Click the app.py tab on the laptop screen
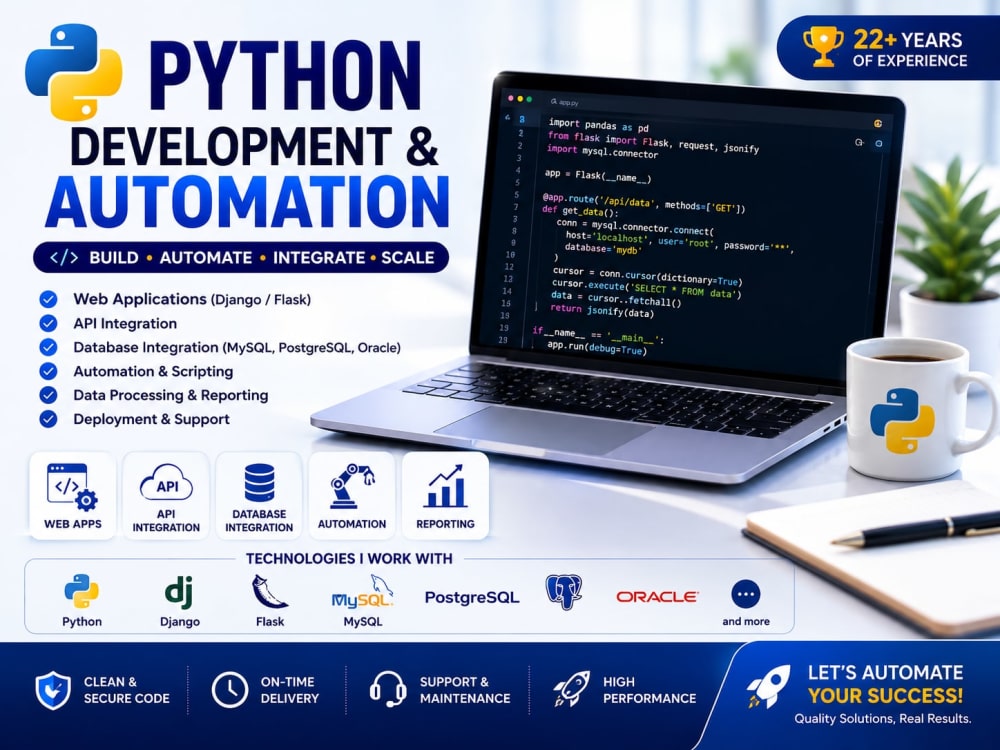The image size is (1000, 750). 565,102
